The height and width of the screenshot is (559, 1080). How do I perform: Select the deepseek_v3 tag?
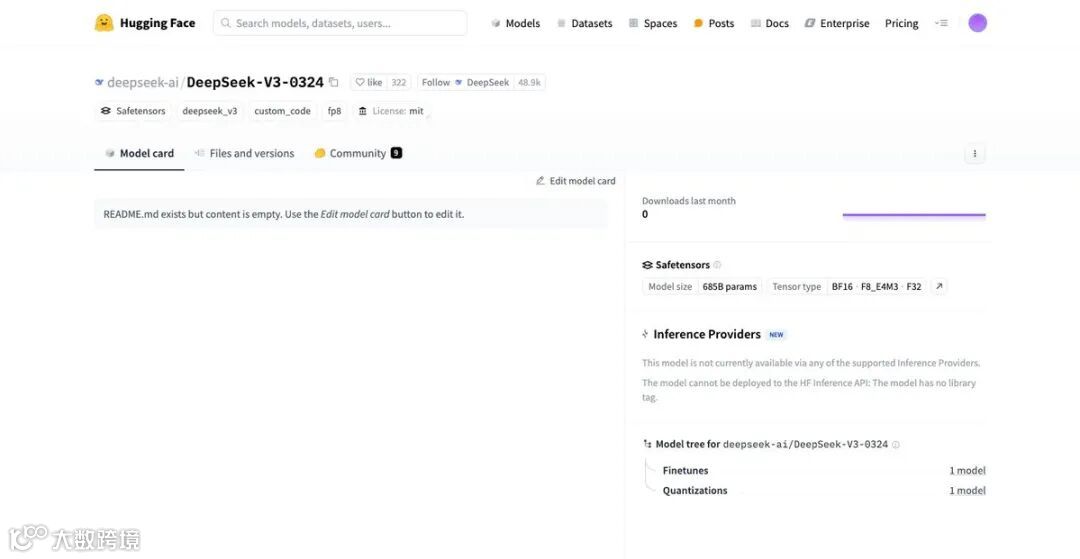(209, 111)
